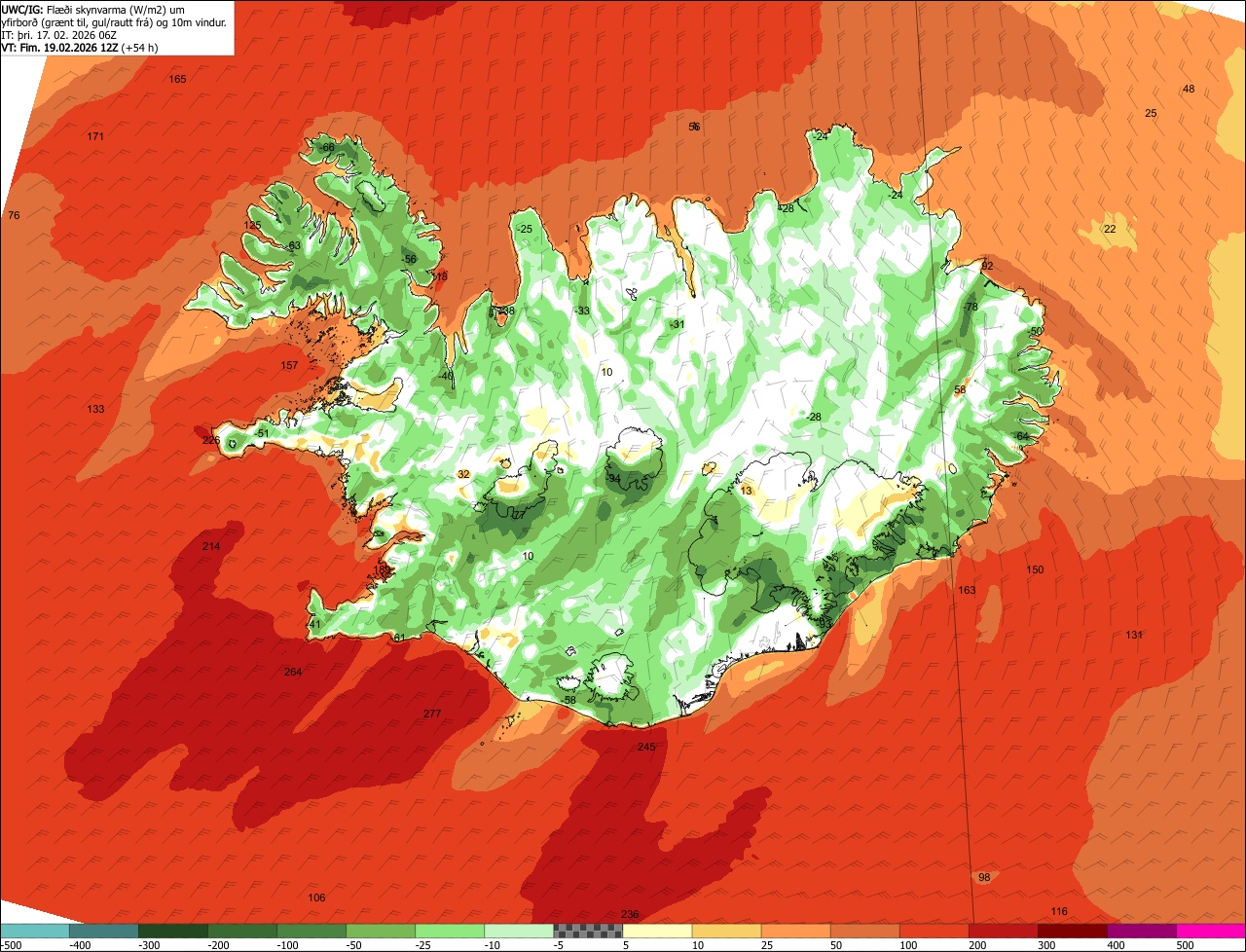This screenshot has height=952, width=1246.
Task: Click the dark teal legend swatch between -400 and -300
Action: point(103,931)
